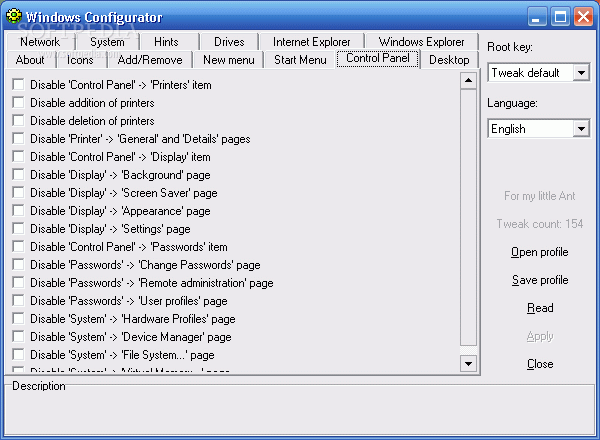The height and width of the screenshot is (440, 600).
Task: Select the Hints tab
Action: (x=166, y=42)
